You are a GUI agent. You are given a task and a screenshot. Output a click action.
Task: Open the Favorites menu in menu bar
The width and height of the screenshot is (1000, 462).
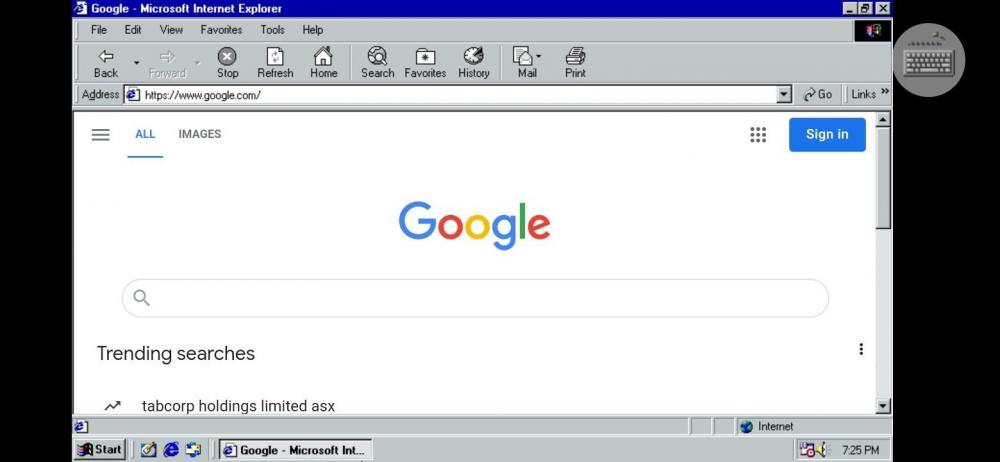[x=221, y=30]
